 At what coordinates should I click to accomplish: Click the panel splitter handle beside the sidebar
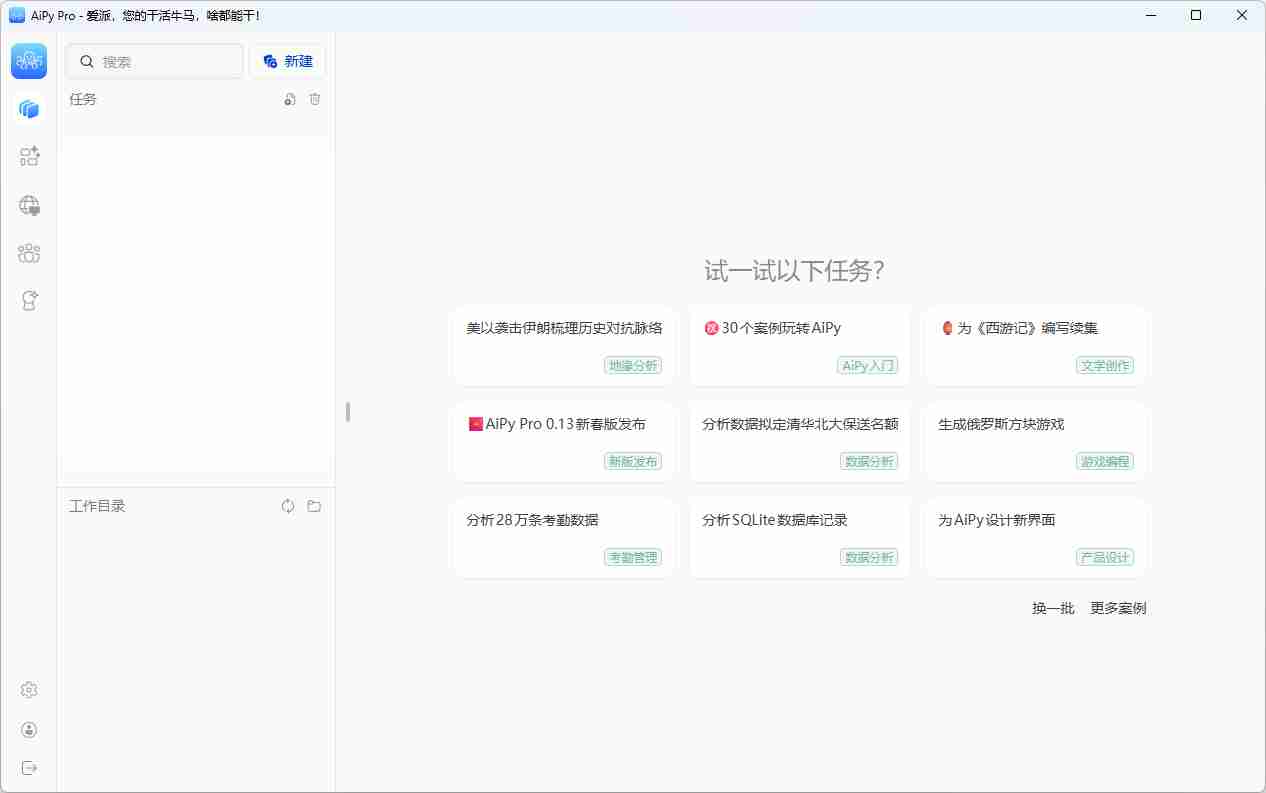coord(348,411)
